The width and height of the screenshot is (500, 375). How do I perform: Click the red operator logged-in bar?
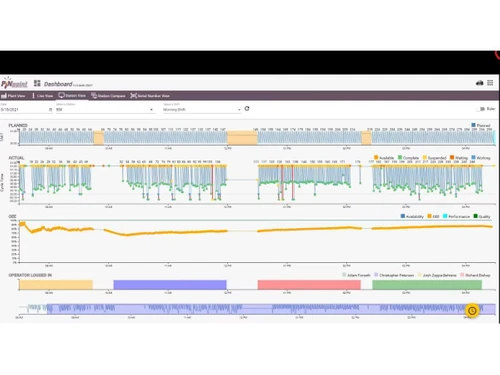(x=309, y=285)
